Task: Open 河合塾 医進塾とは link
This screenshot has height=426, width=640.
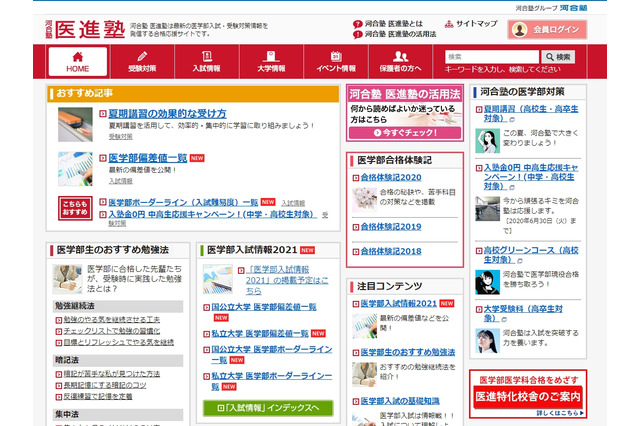Action: [393, 24]
